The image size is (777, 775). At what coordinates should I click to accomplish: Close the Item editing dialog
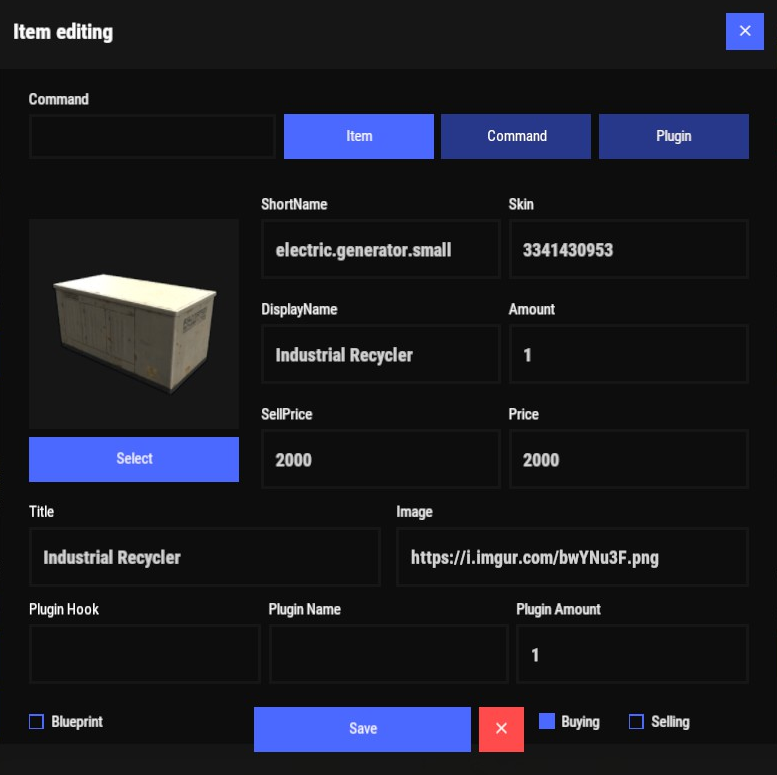[x=744, y=31]
